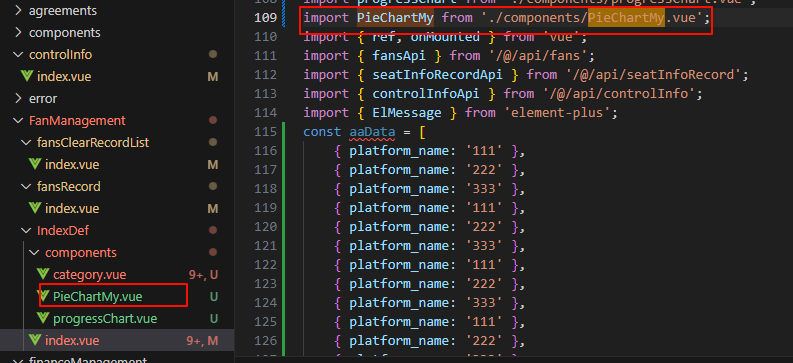Click the Vue icon of the selected index.vue
The height and width of the screenshot is (363, 793).
pos(35,340)
